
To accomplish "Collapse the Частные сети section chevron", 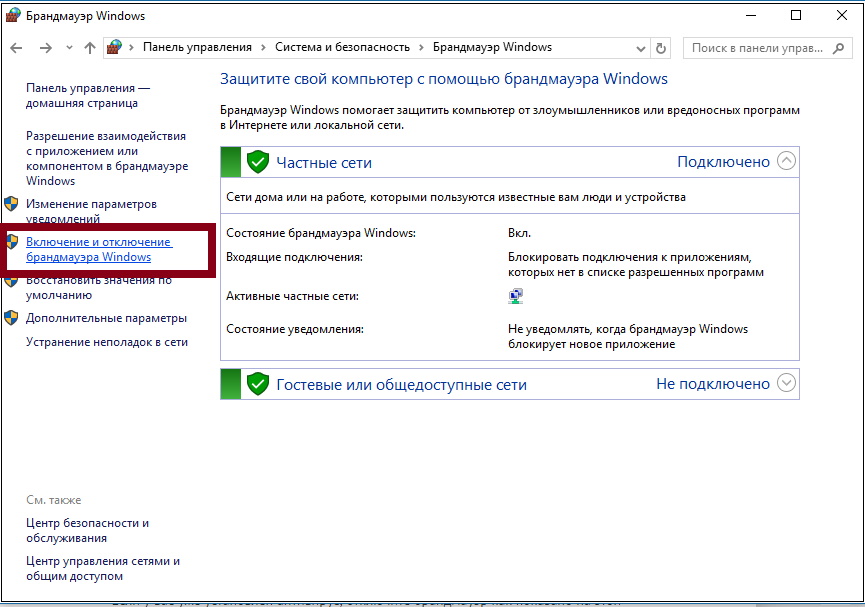I will point(786,161).
